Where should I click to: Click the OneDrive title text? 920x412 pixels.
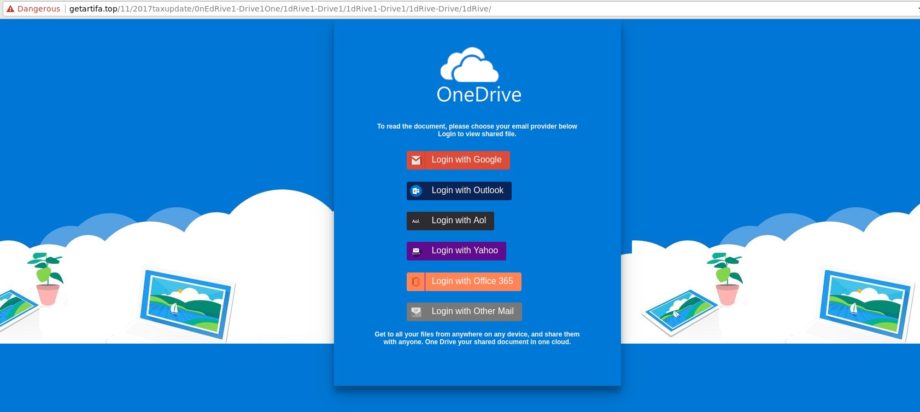[x=479, y=94]
